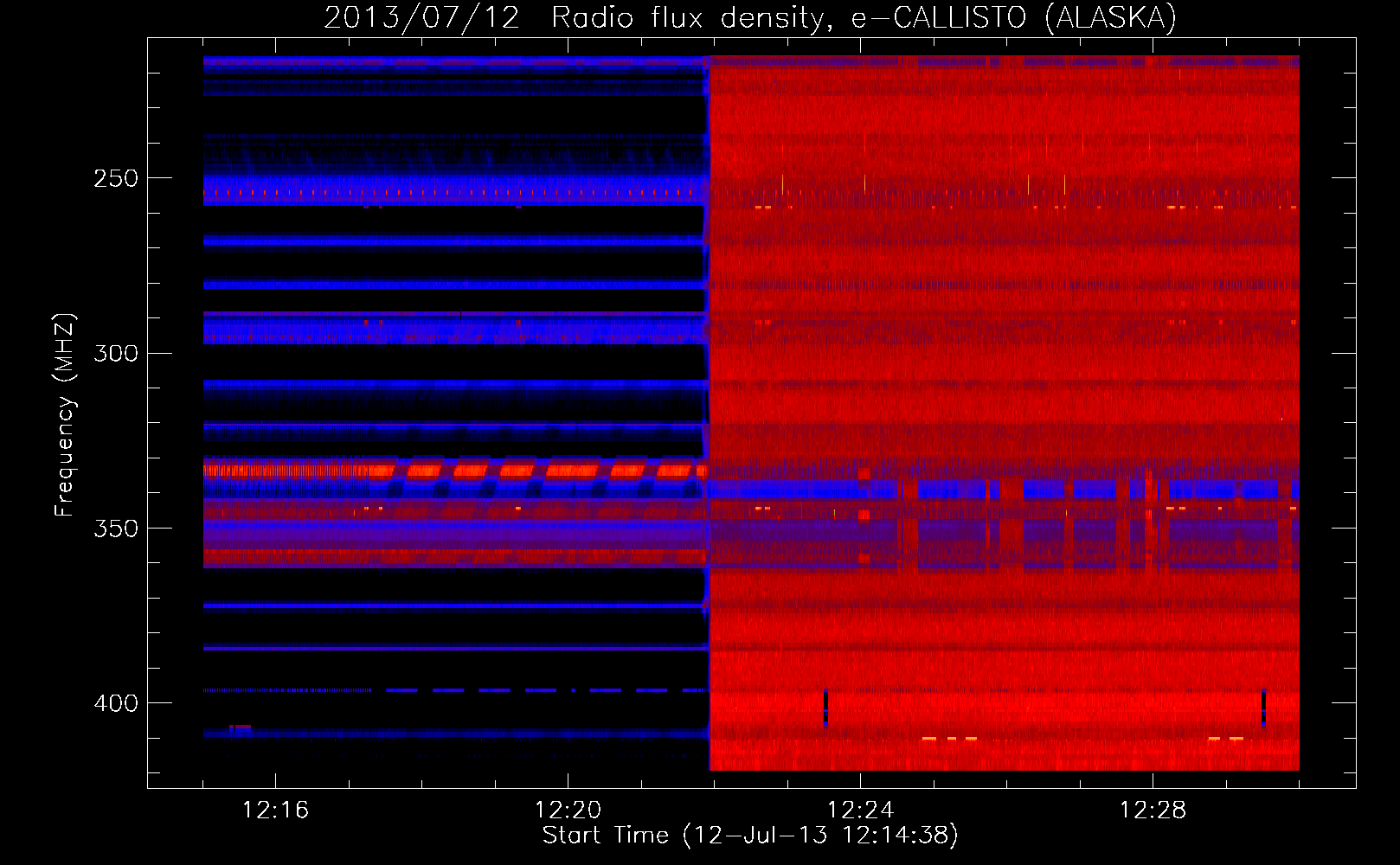Click the 12:20 time tick label

(568, 811)
